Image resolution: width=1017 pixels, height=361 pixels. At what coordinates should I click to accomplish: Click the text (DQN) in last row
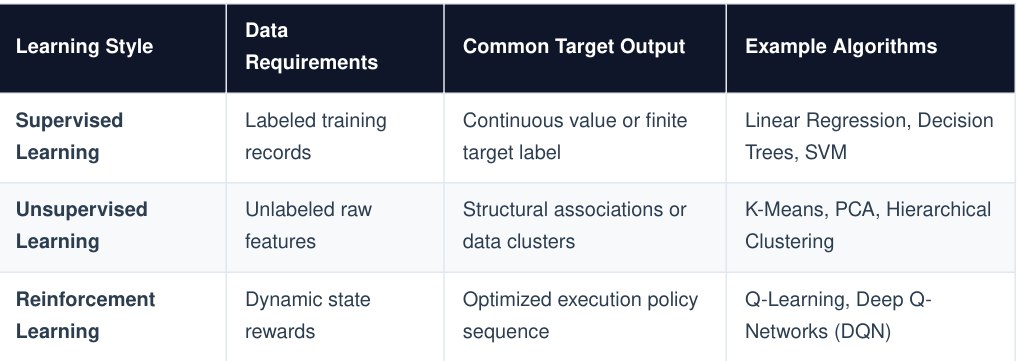[861, 332]
